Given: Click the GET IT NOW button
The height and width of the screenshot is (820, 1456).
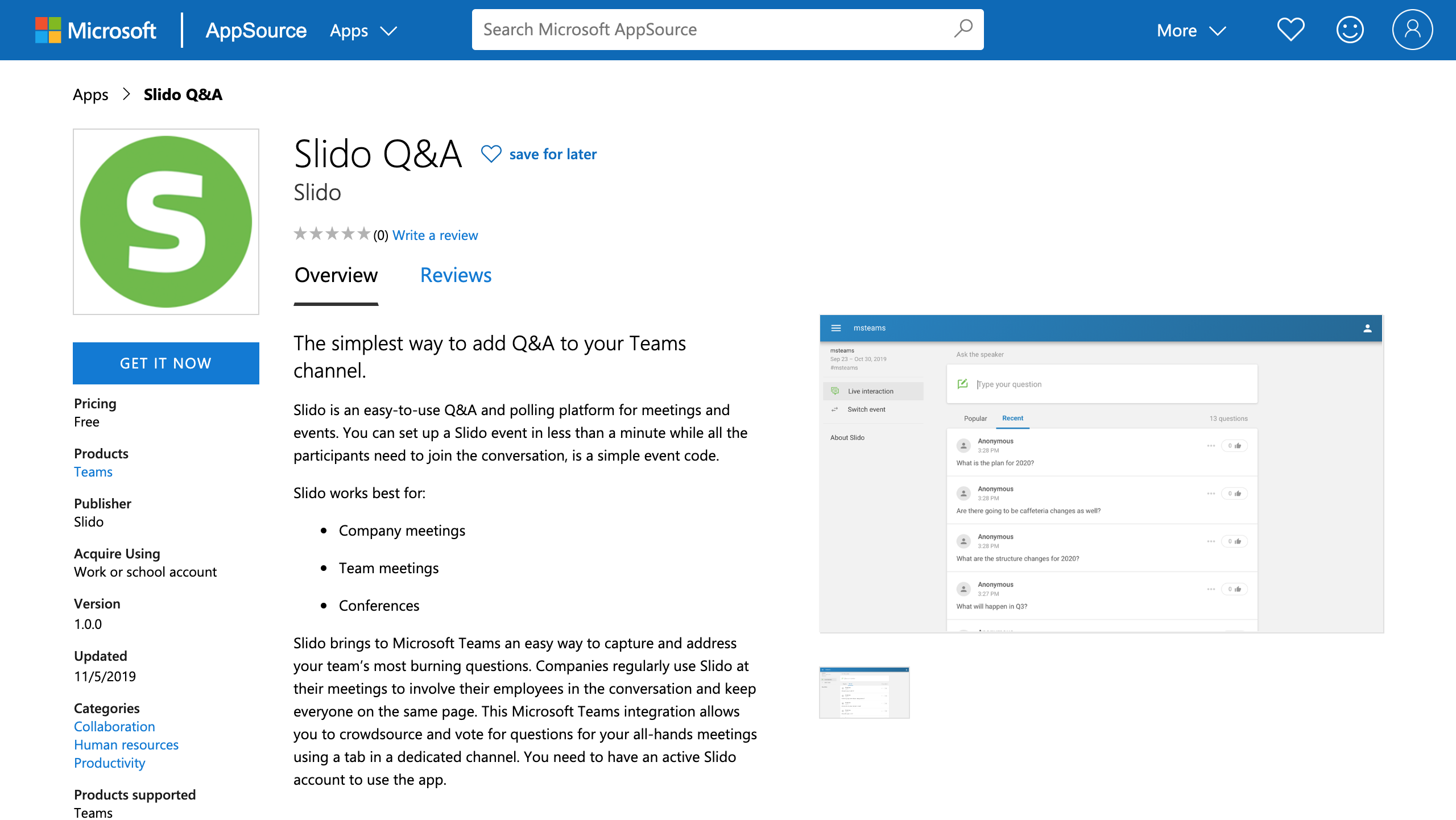Looking at the screenshot, I should click(166, 363).
